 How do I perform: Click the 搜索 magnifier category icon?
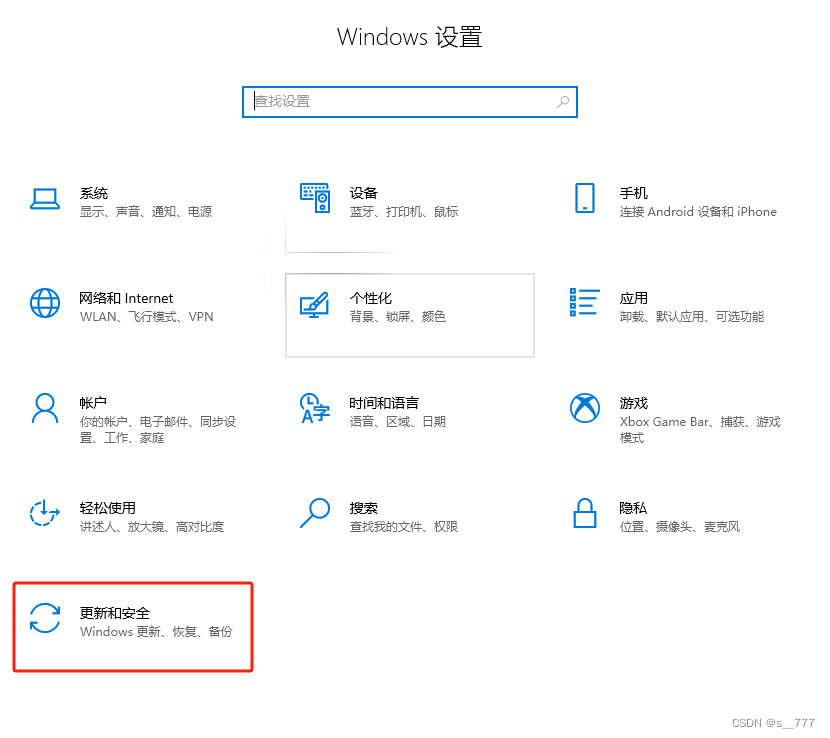coord(315,512)
